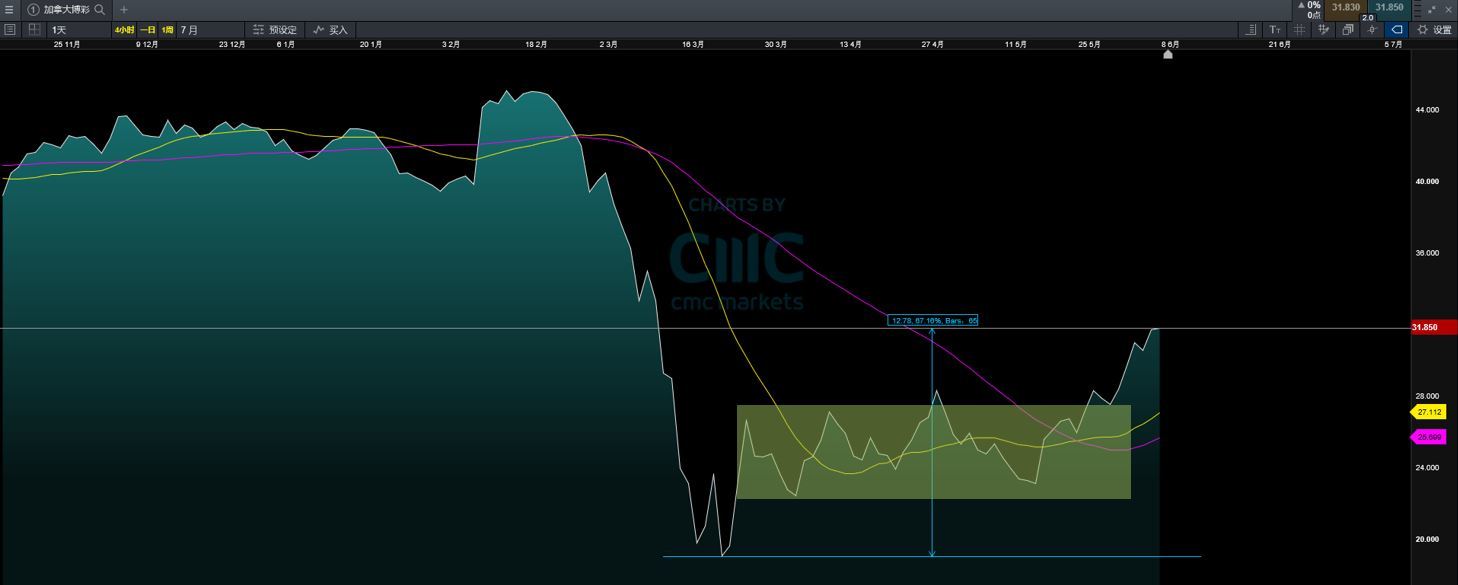The image size is (1458, 585).
Task: Add a new chart tab with plus
Action: [124, 9]
